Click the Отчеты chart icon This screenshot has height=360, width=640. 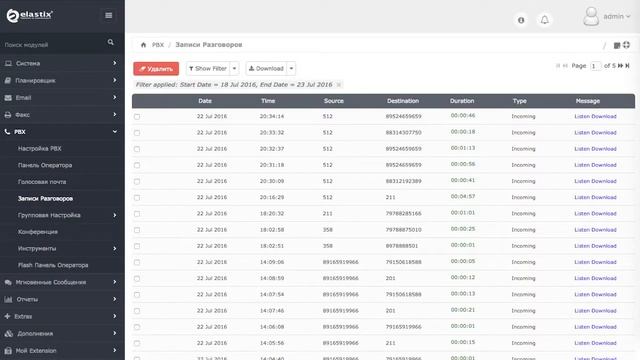(8, 299)
